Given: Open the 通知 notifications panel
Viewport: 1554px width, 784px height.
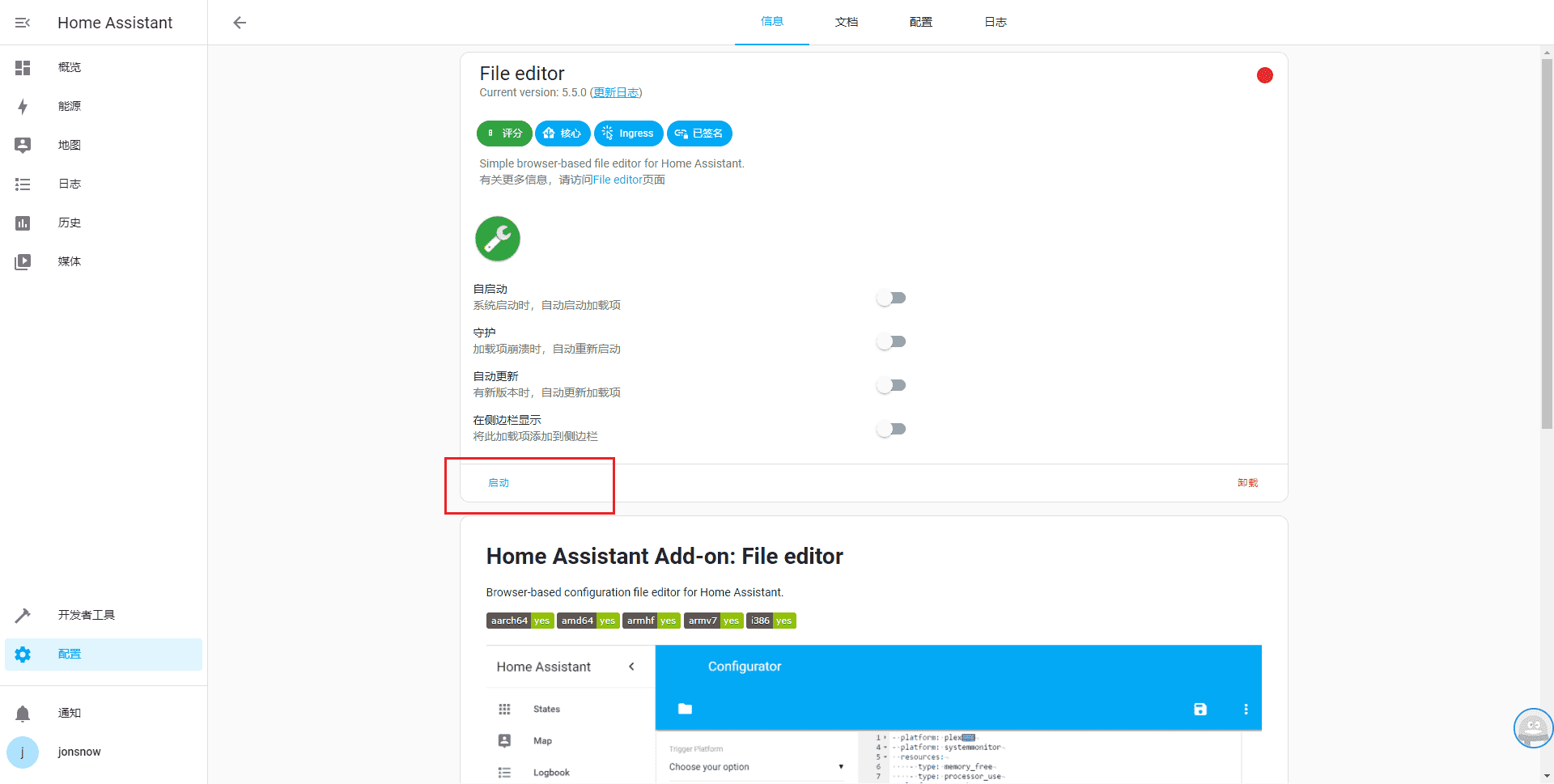Looking at the screenshot, I should point(69,713).
